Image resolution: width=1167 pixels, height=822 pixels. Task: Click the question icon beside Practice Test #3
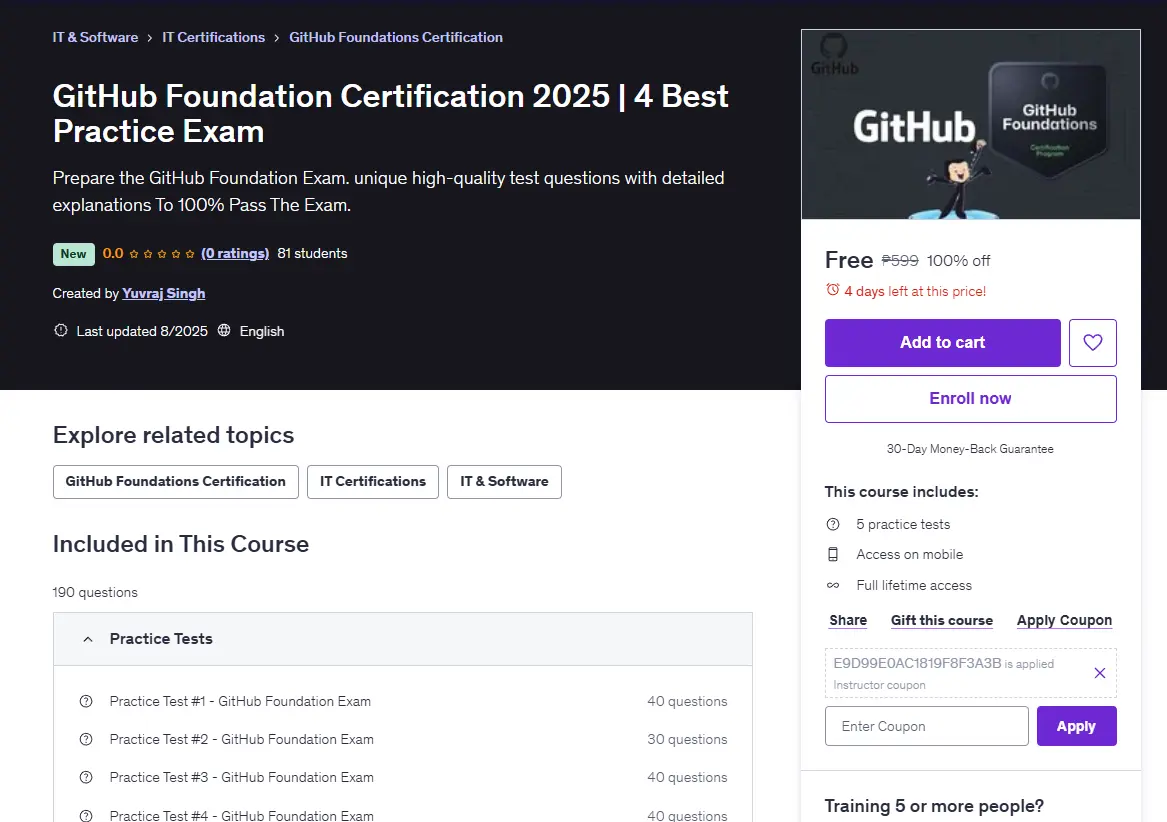pyautogui.click(x=86, y=777)
